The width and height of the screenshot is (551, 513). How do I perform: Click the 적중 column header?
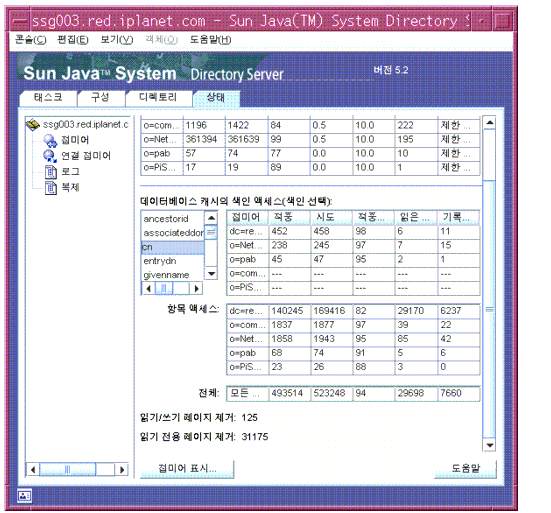coord(290,217)
